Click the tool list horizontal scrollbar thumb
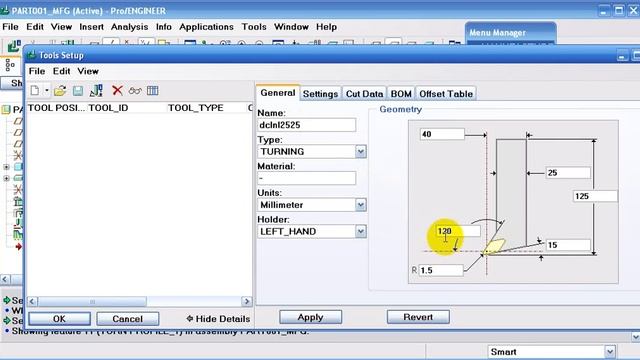 click(x=92, y=302)
